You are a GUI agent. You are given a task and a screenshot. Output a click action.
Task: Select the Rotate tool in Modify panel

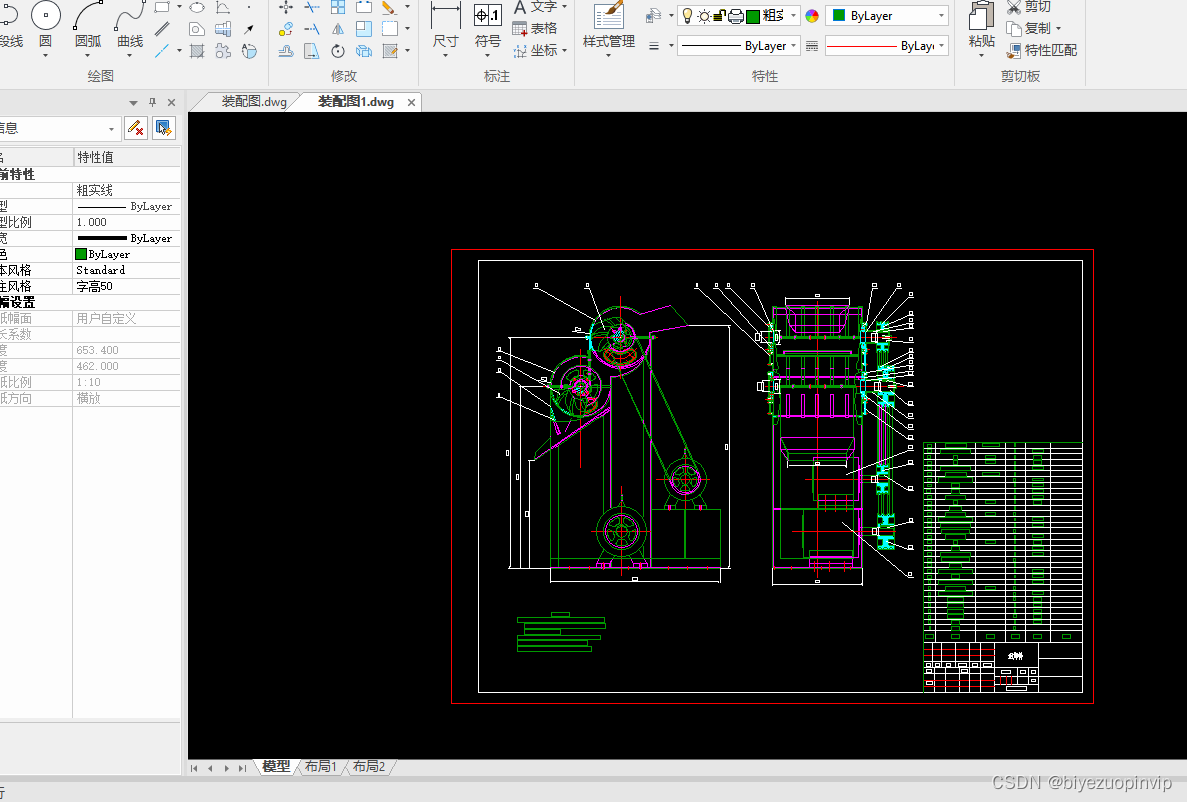point(338,51)
